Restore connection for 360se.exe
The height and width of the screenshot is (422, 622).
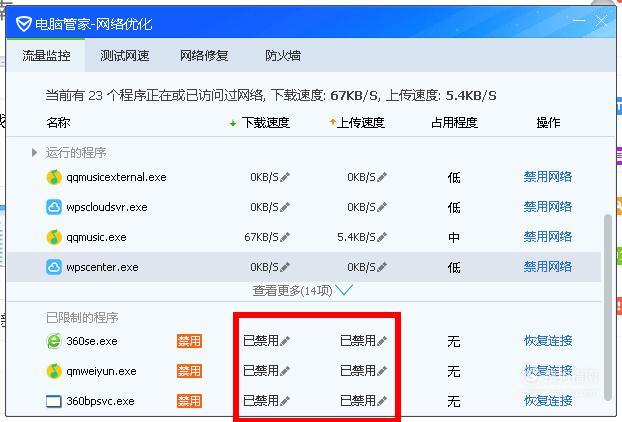click(548, 340)
